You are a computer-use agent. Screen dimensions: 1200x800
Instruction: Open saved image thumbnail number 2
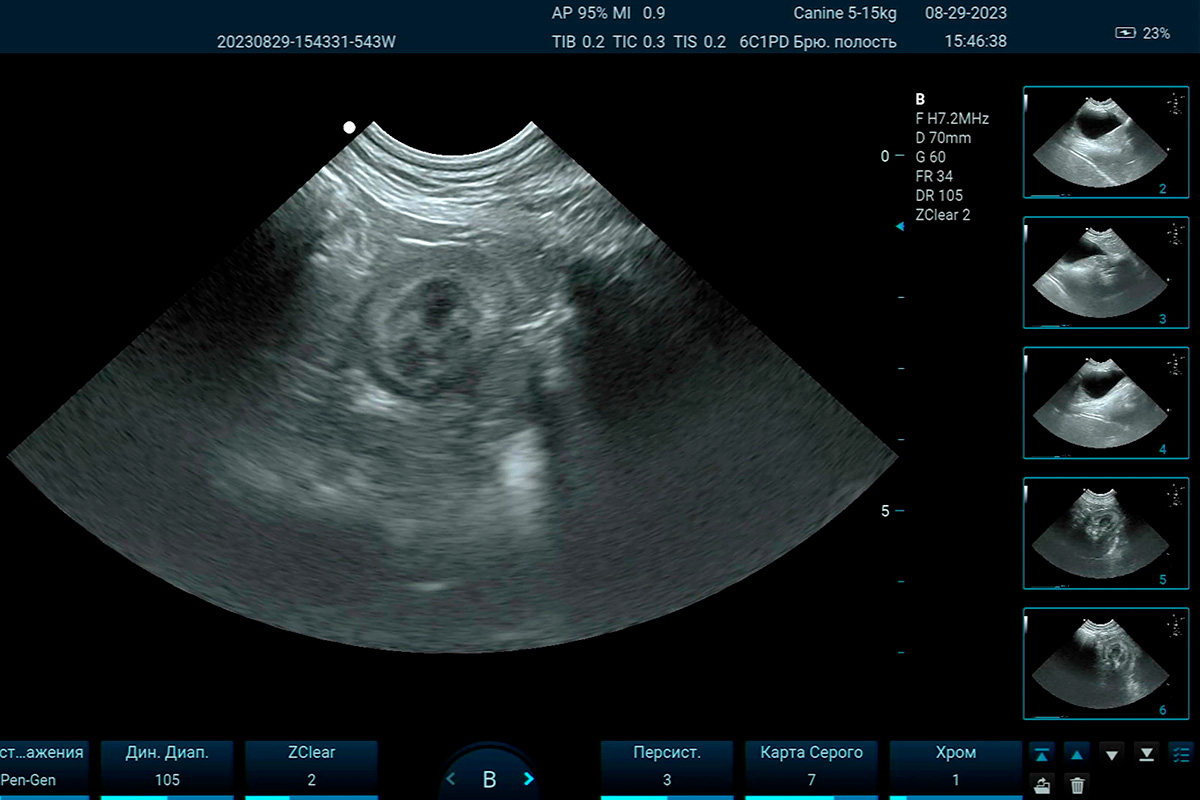click(1105, 142)
